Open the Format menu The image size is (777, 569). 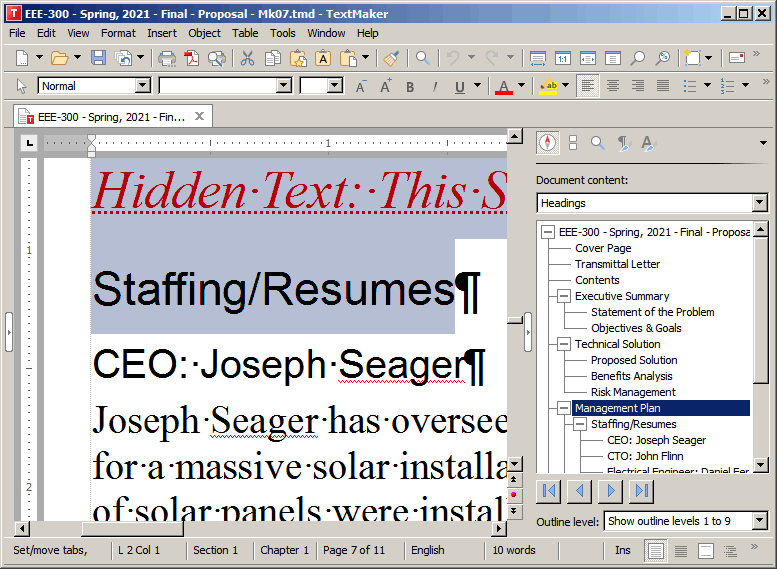[x=118, y=33]
